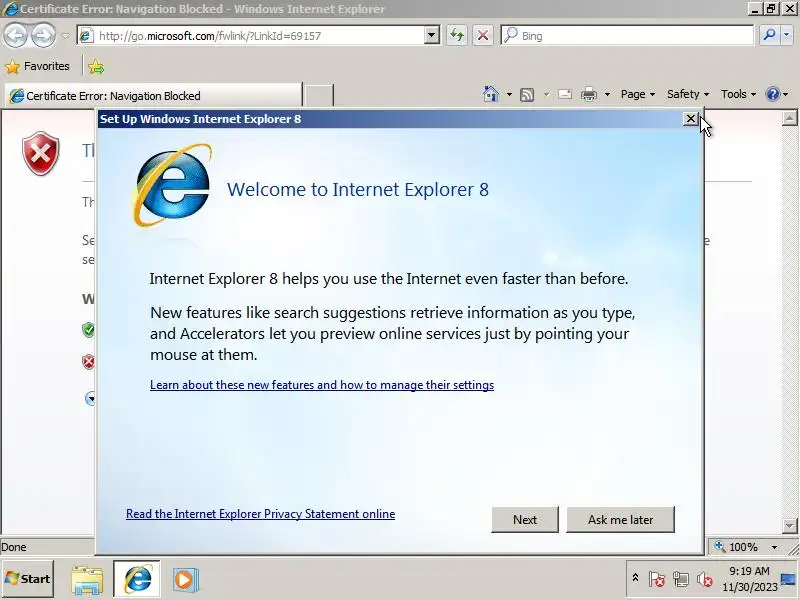Click the zoom level 100% button
800x600 pixels.
[x=739, y=547]
